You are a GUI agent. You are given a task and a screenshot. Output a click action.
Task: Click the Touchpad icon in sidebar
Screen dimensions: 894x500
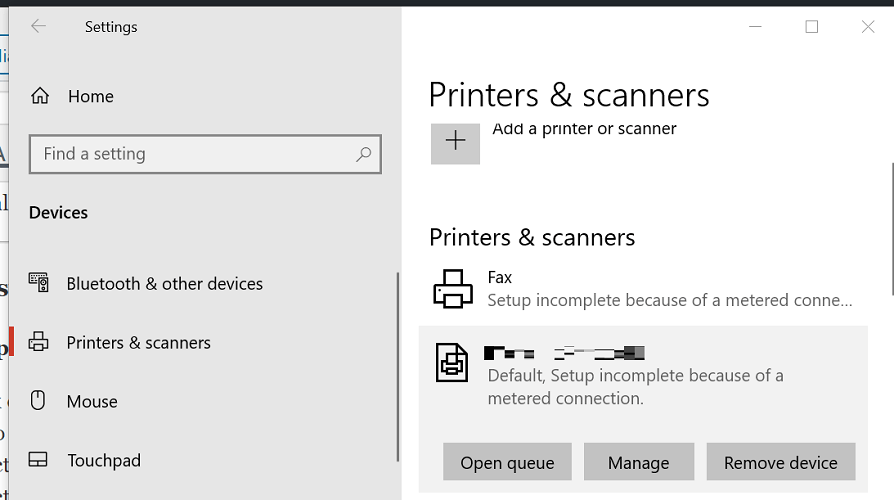[39, 460]
